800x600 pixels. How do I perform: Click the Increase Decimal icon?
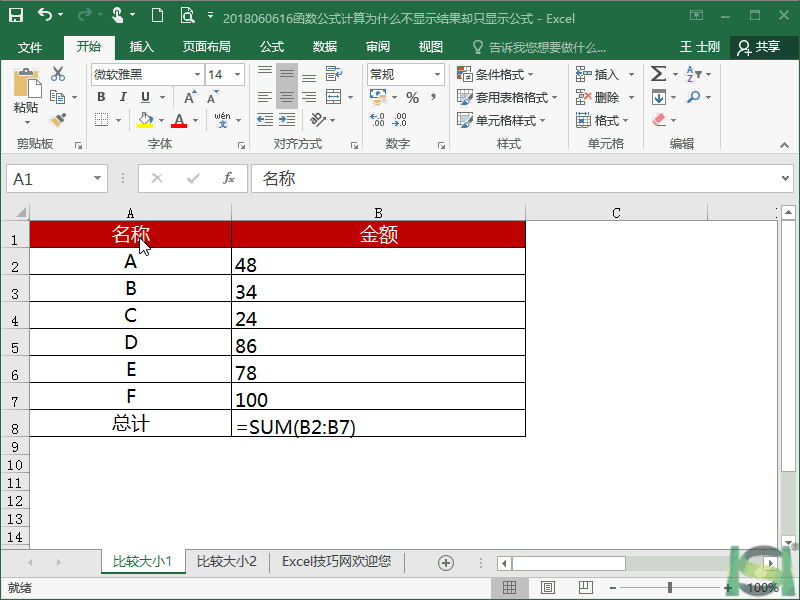coord(378,120)
